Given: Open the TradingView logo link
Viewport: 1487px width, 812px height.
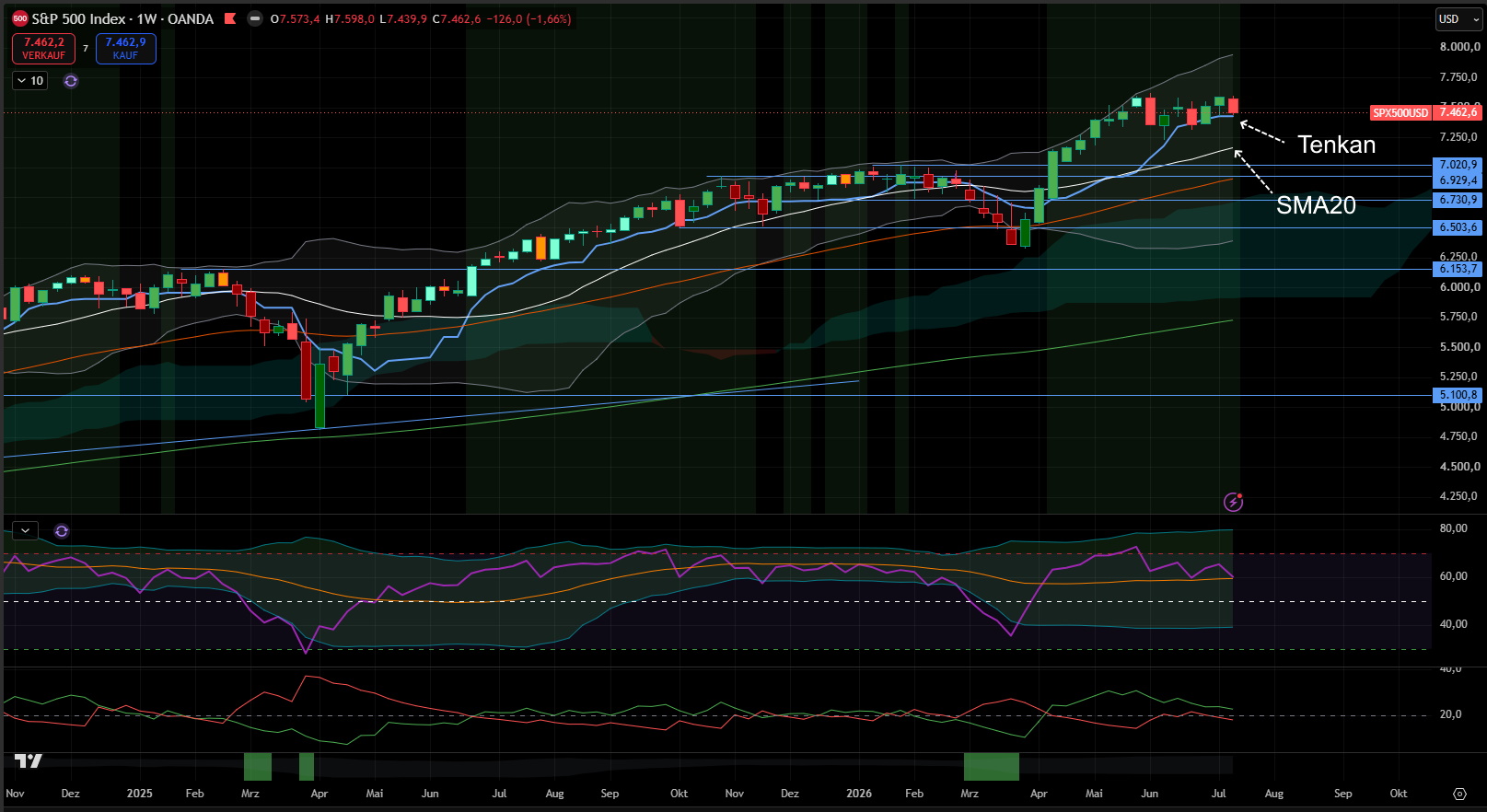Looking at the screenshot, I should (x=29, y=760).
